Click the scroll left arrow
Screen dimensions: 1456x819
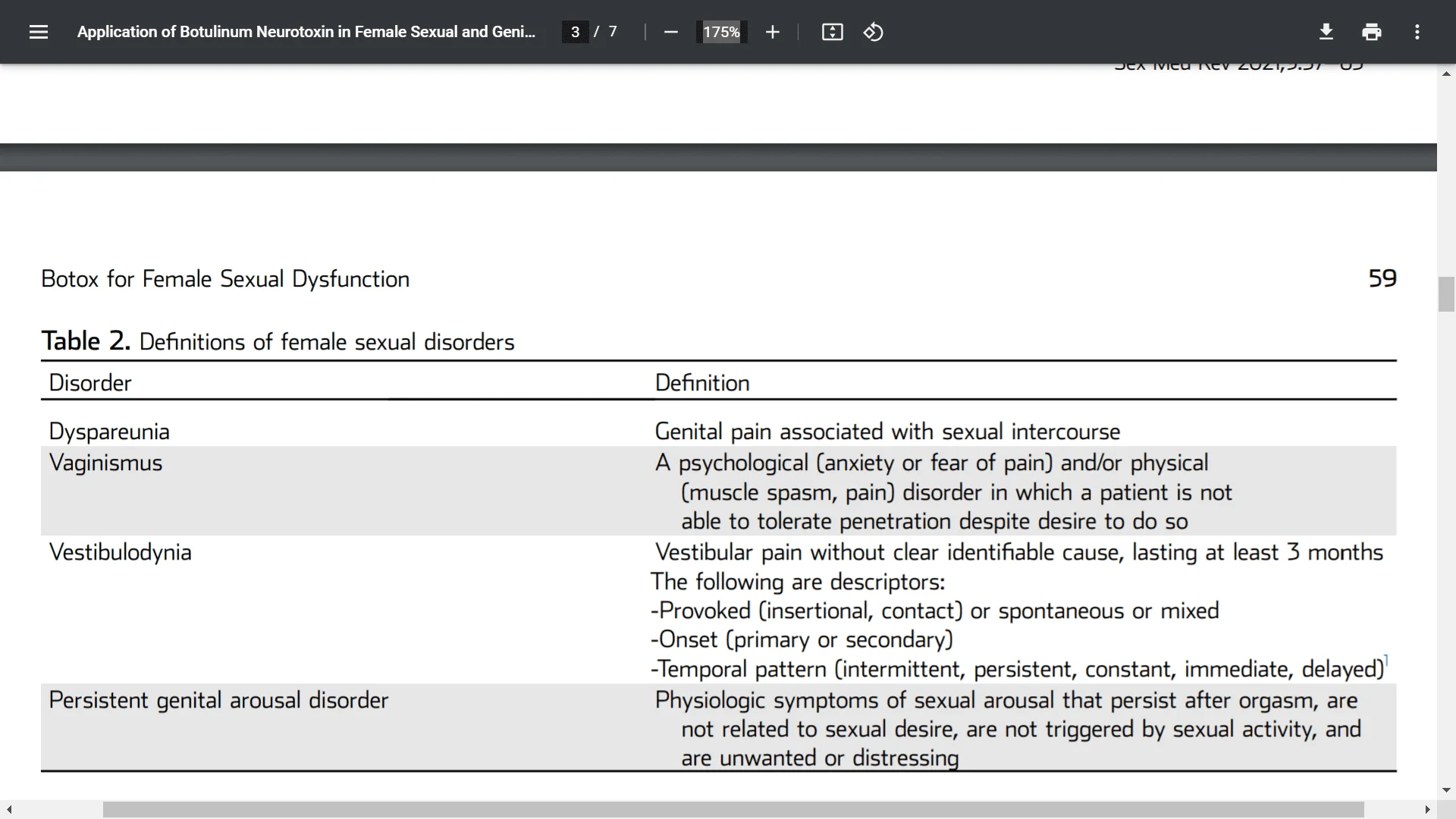(x=9, y=810)
